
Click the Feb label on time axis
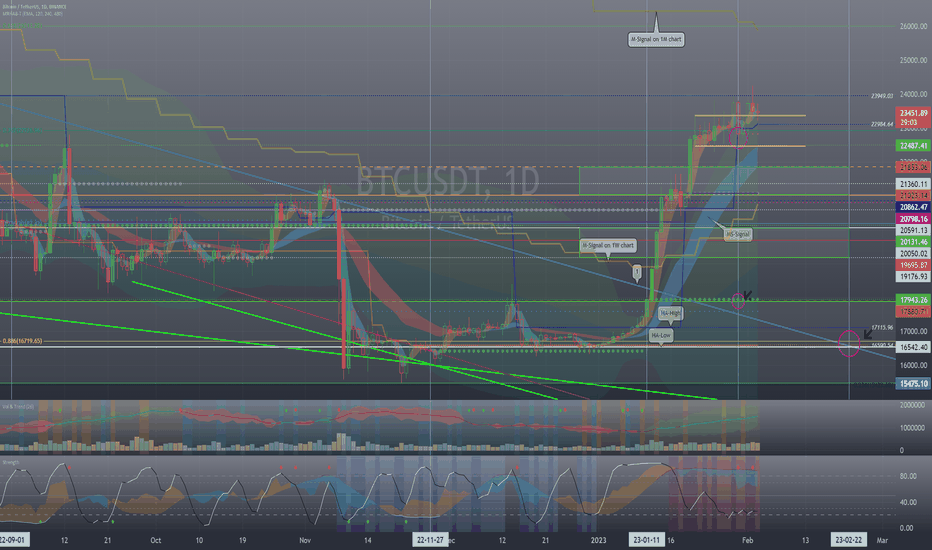[x=748, y=540]
